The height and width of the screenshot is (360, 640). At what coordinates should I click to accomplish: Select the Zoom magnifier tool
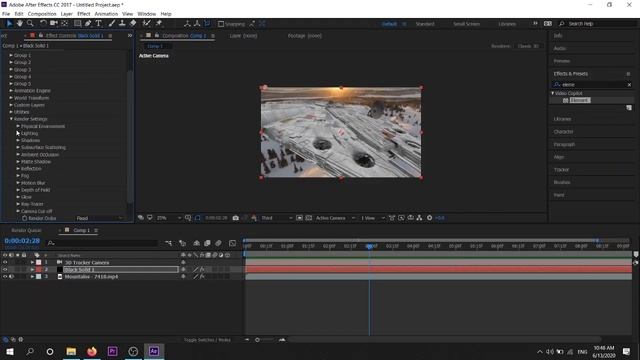coord(30,24)
